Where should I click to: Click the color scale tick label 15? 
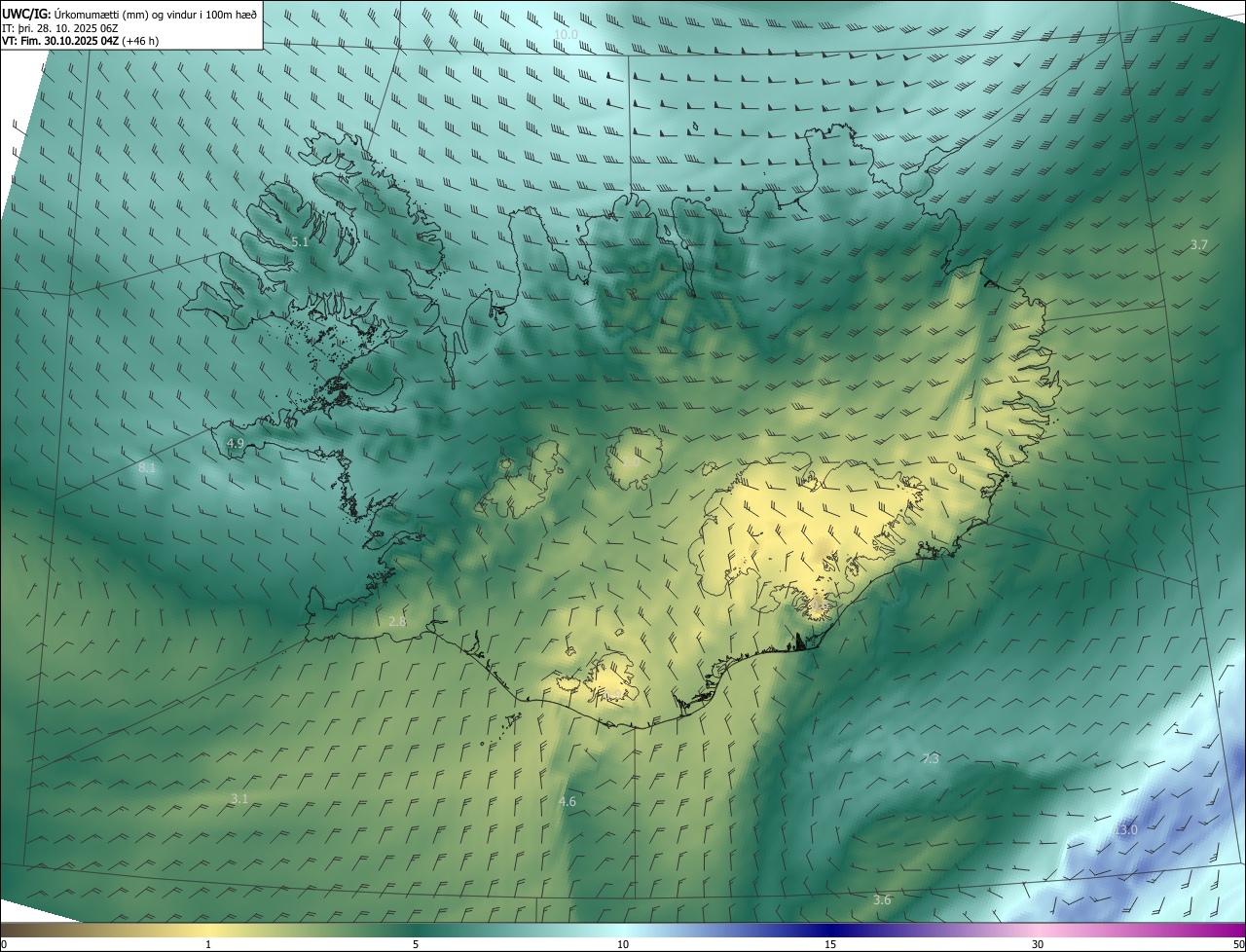click(x=830, y=945)
